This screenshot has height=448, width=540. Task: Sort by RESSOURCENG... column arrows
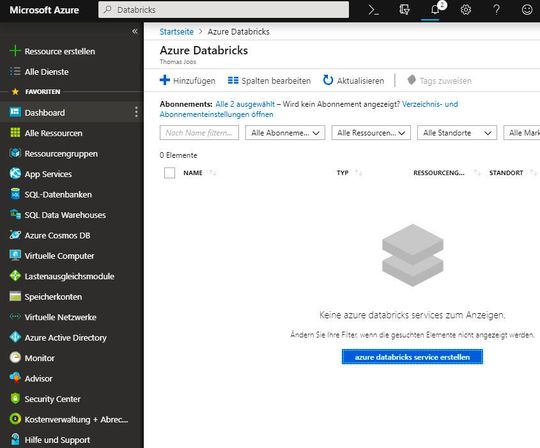(x=477, y=173)
